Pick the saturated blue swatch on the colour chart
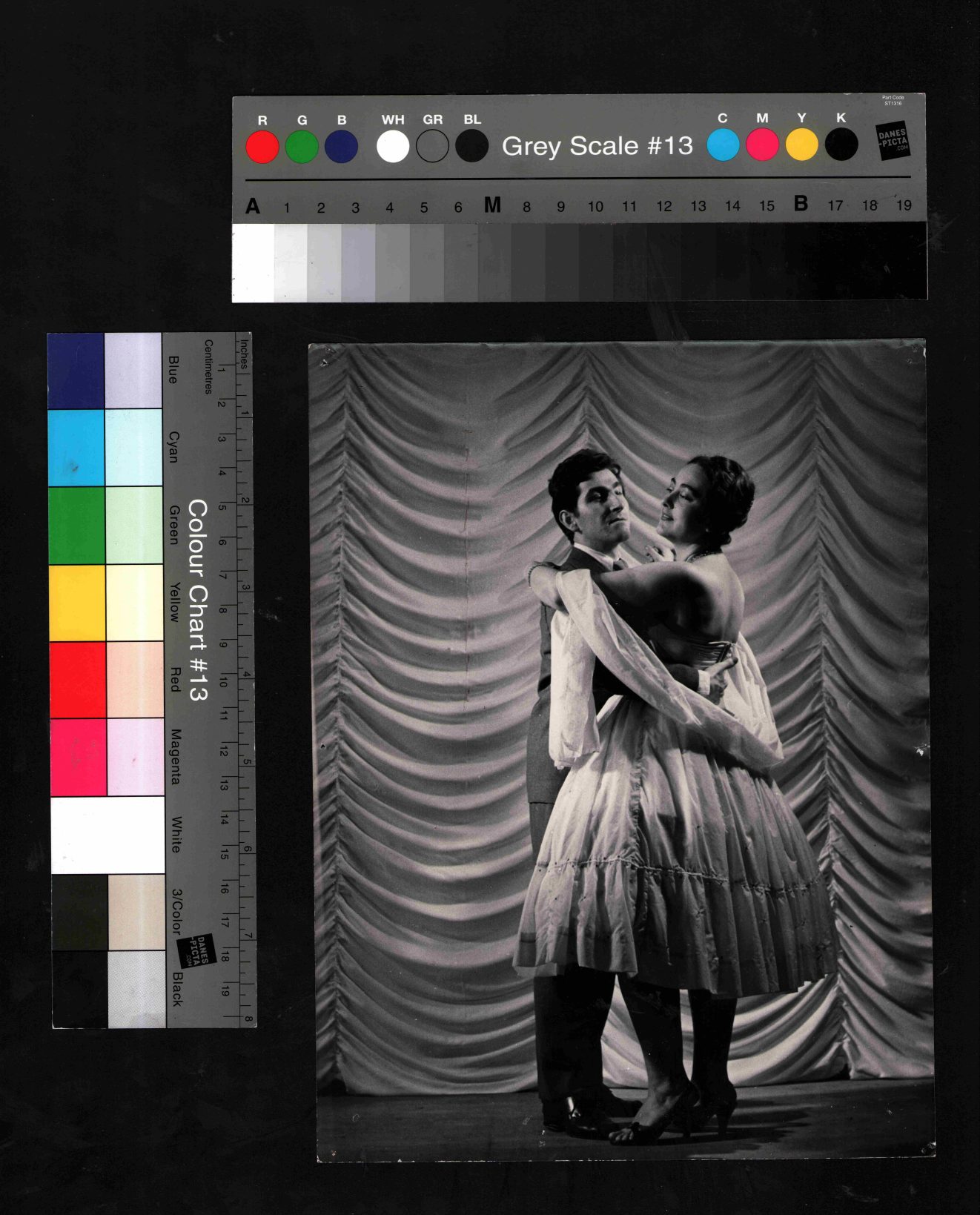Image resolution: width=980 pixels, height=1215 pixels. coord(76,371)
